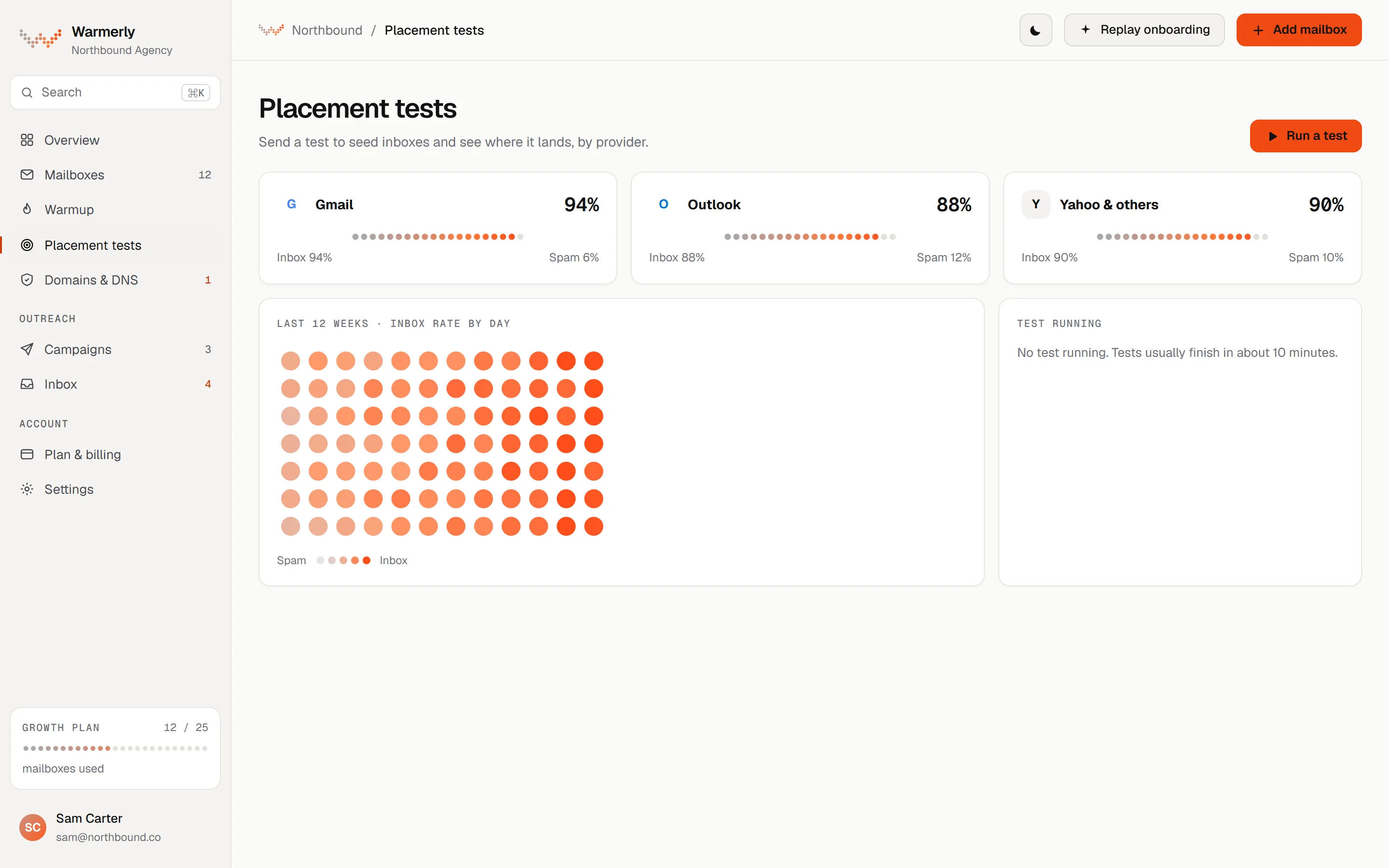Click the Gmail inbox rate dot bar
Image resolution: width=1389 pixels, height=868 pixels.
click(x=438, y=236)
